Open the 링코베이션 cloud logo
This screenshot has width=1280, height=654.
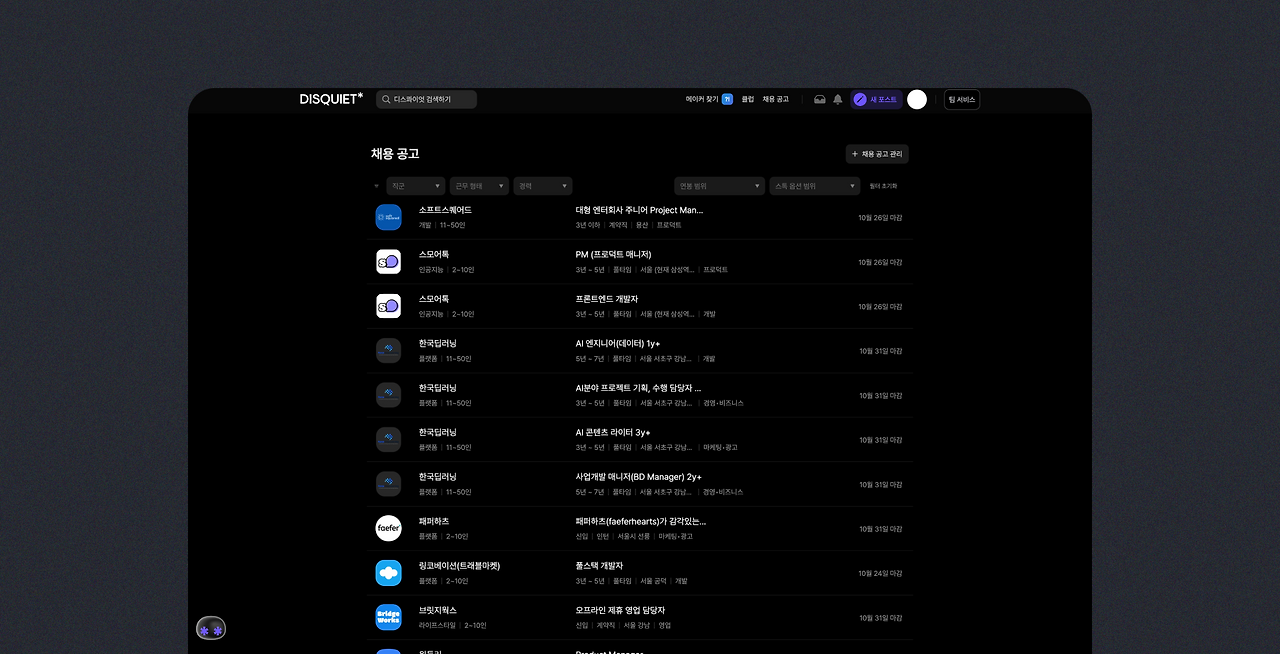[x=388, y=573]
